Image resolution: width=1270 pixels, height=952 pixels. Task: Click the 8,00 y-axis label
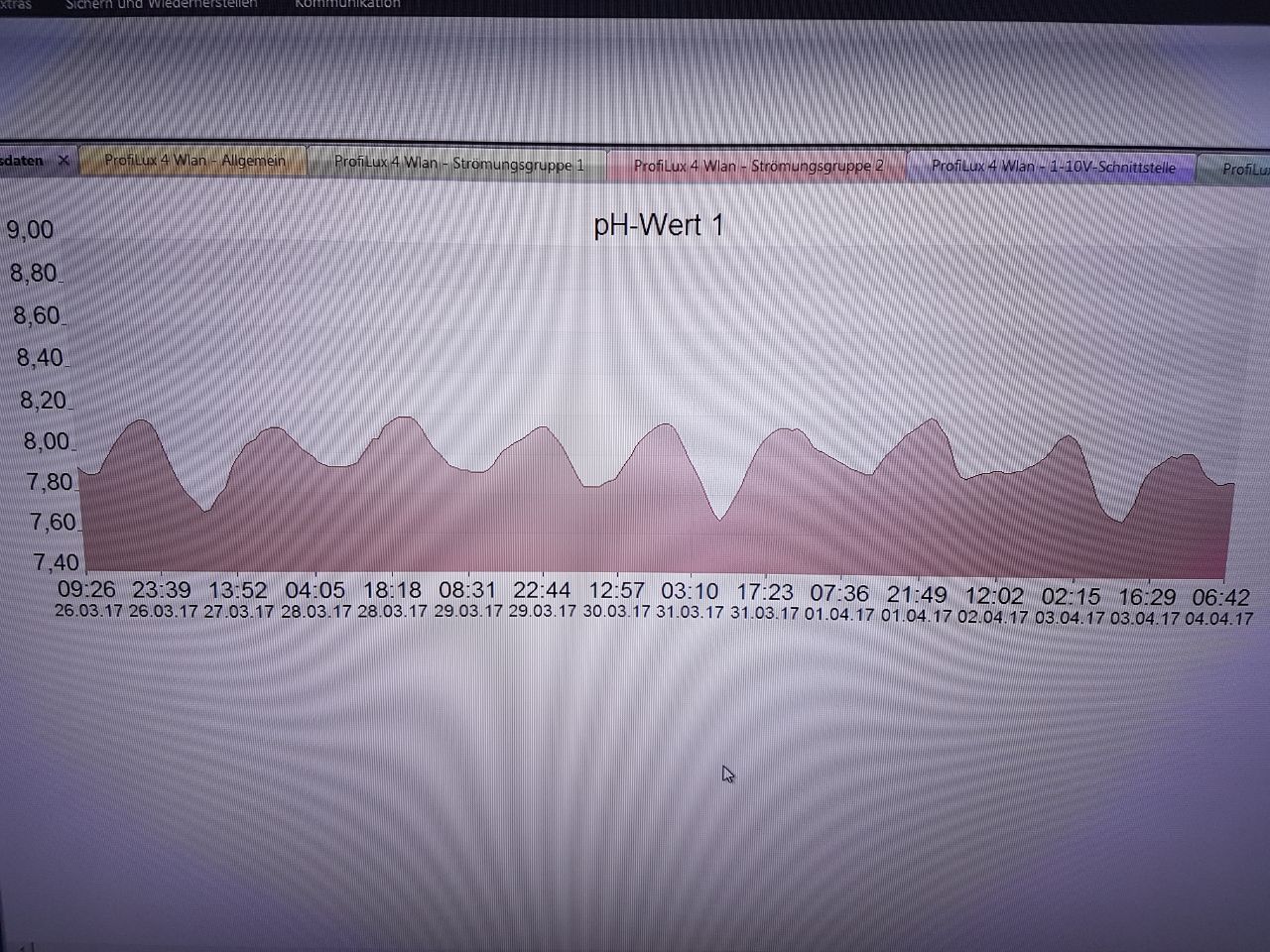pos(47,441)
